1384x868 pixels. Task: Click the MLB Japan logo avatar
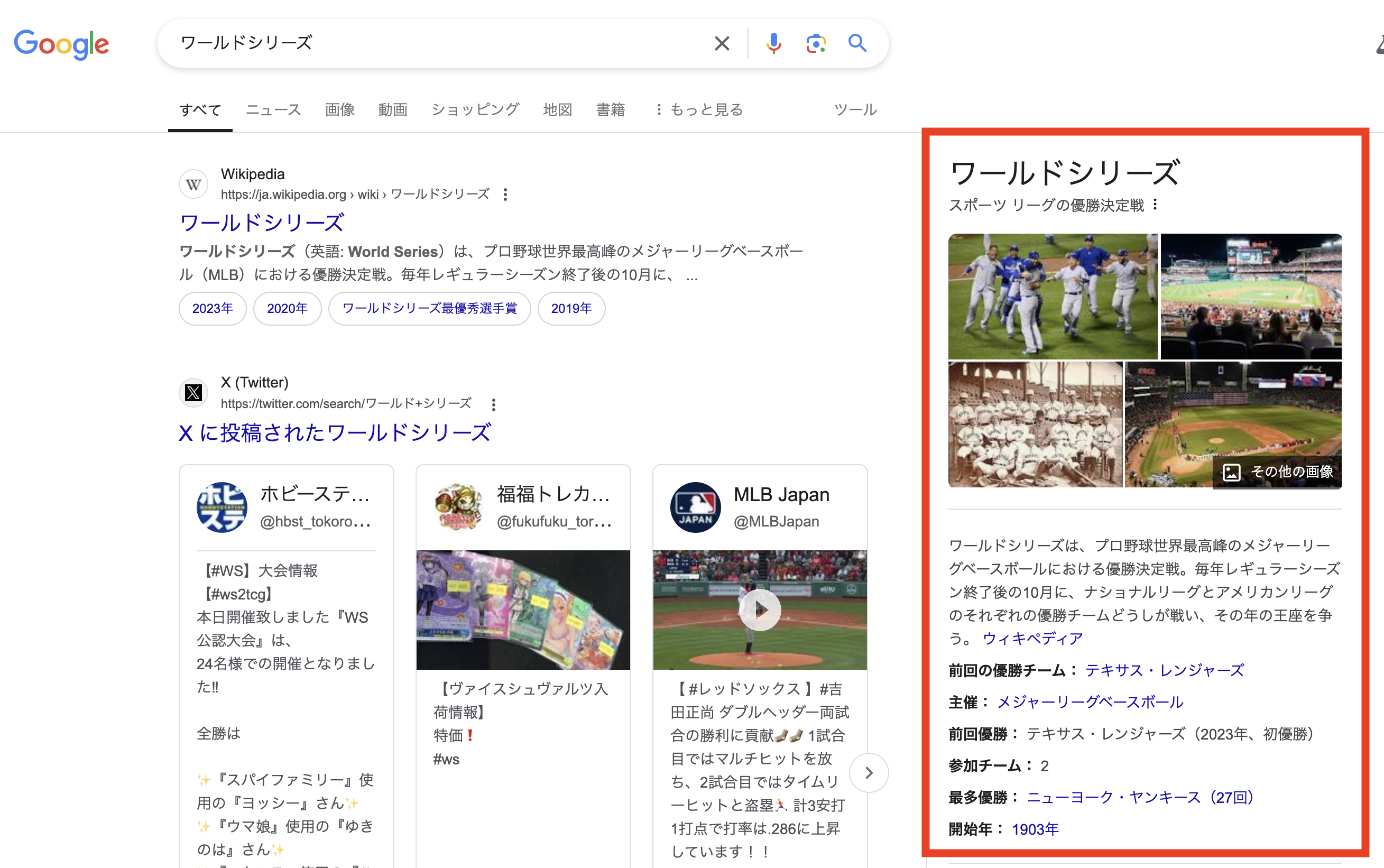point(695,507)
